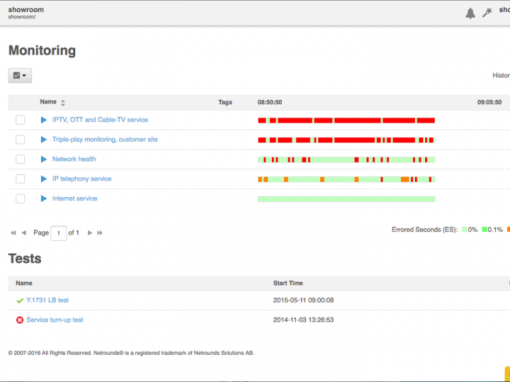The height and width of the screenshot is (382, 510).
Task: Click the 08:50:50 timeline start label
Action: (x=270, y=102)
